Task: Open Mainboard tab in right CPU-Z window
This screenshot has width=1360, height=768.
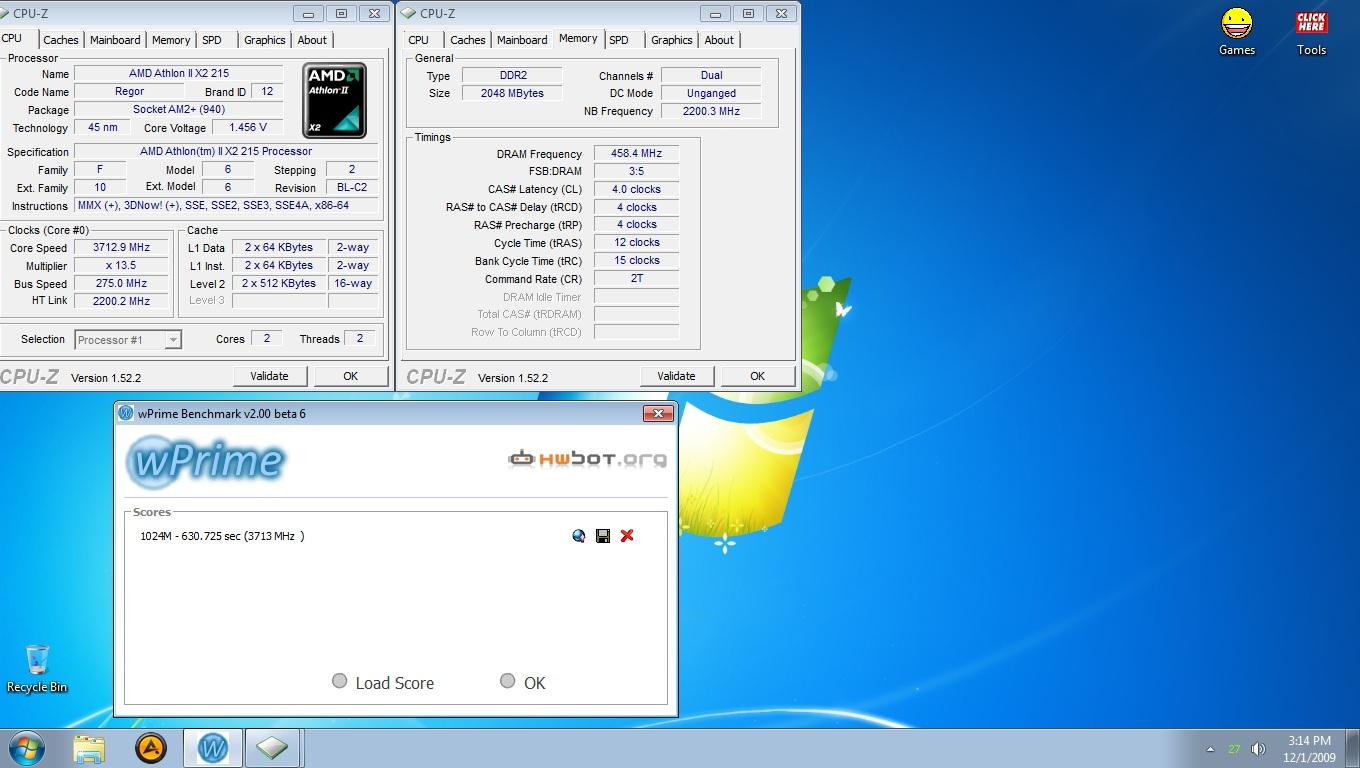Action: [522, 40]
